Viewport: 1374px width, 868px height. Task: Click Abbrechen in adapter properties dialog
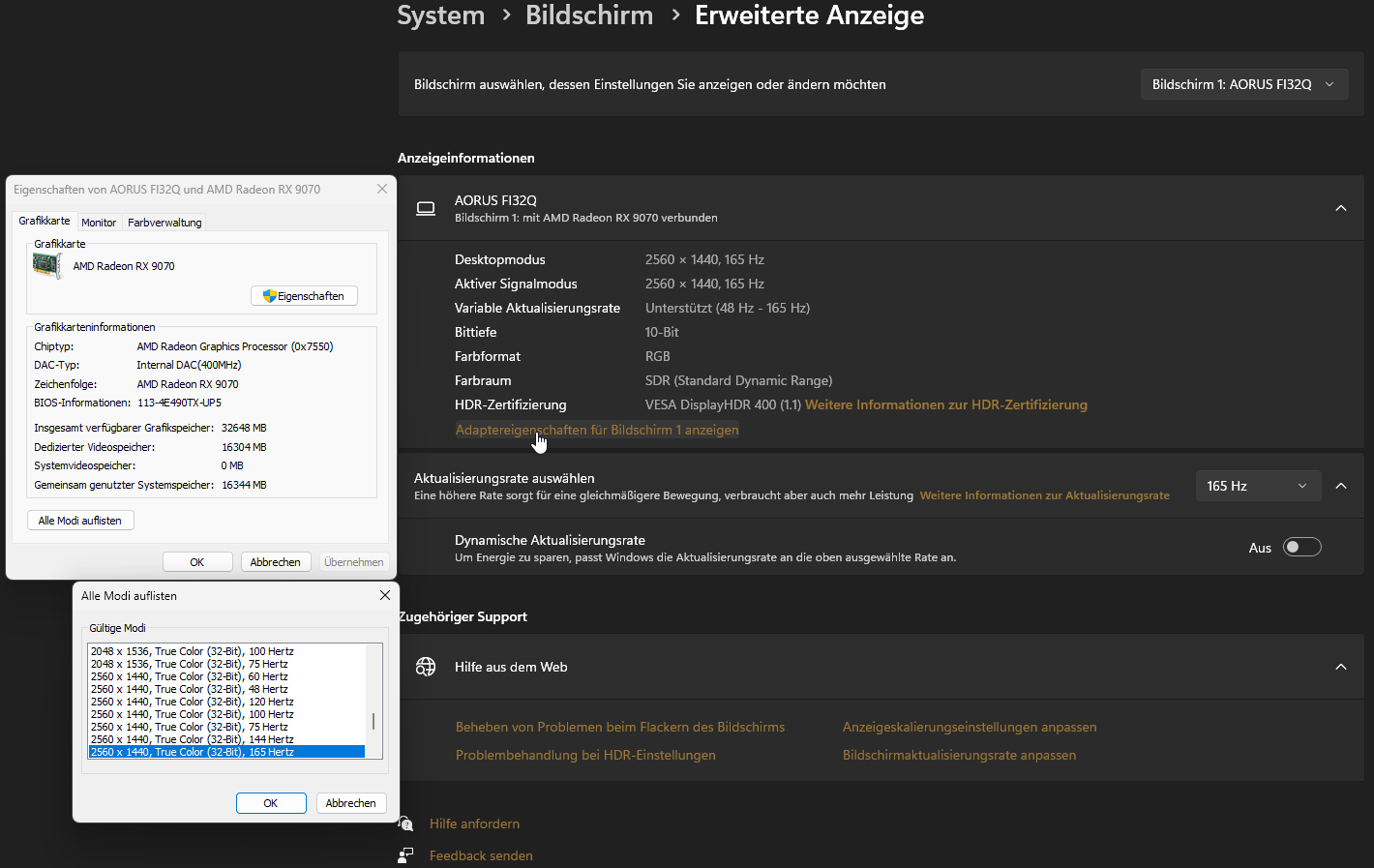pyautogui.click(x=275, y=562)
